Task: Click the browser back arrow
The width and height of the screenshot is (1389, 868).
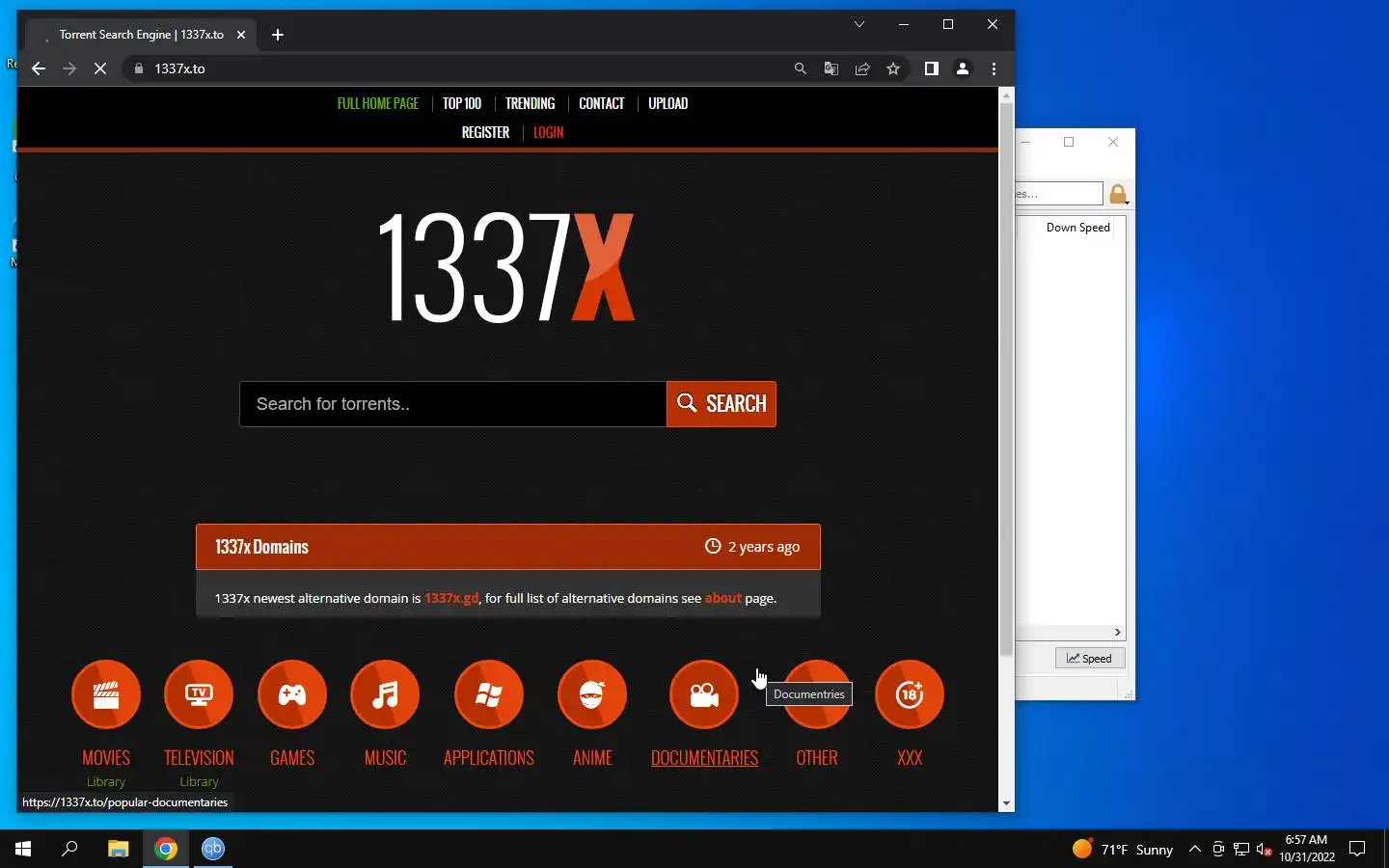Action: pyautogui.click(x=39, y=68)
